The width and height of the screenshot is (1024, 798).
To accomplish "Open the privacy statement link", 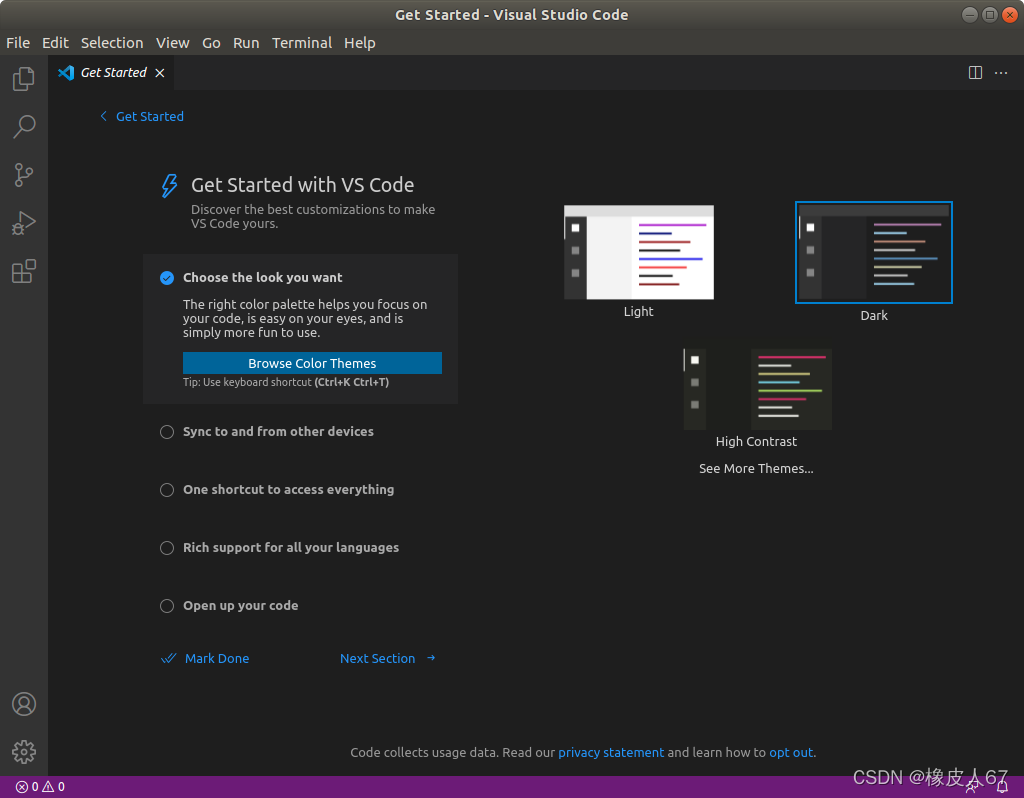I will [611, 752].
